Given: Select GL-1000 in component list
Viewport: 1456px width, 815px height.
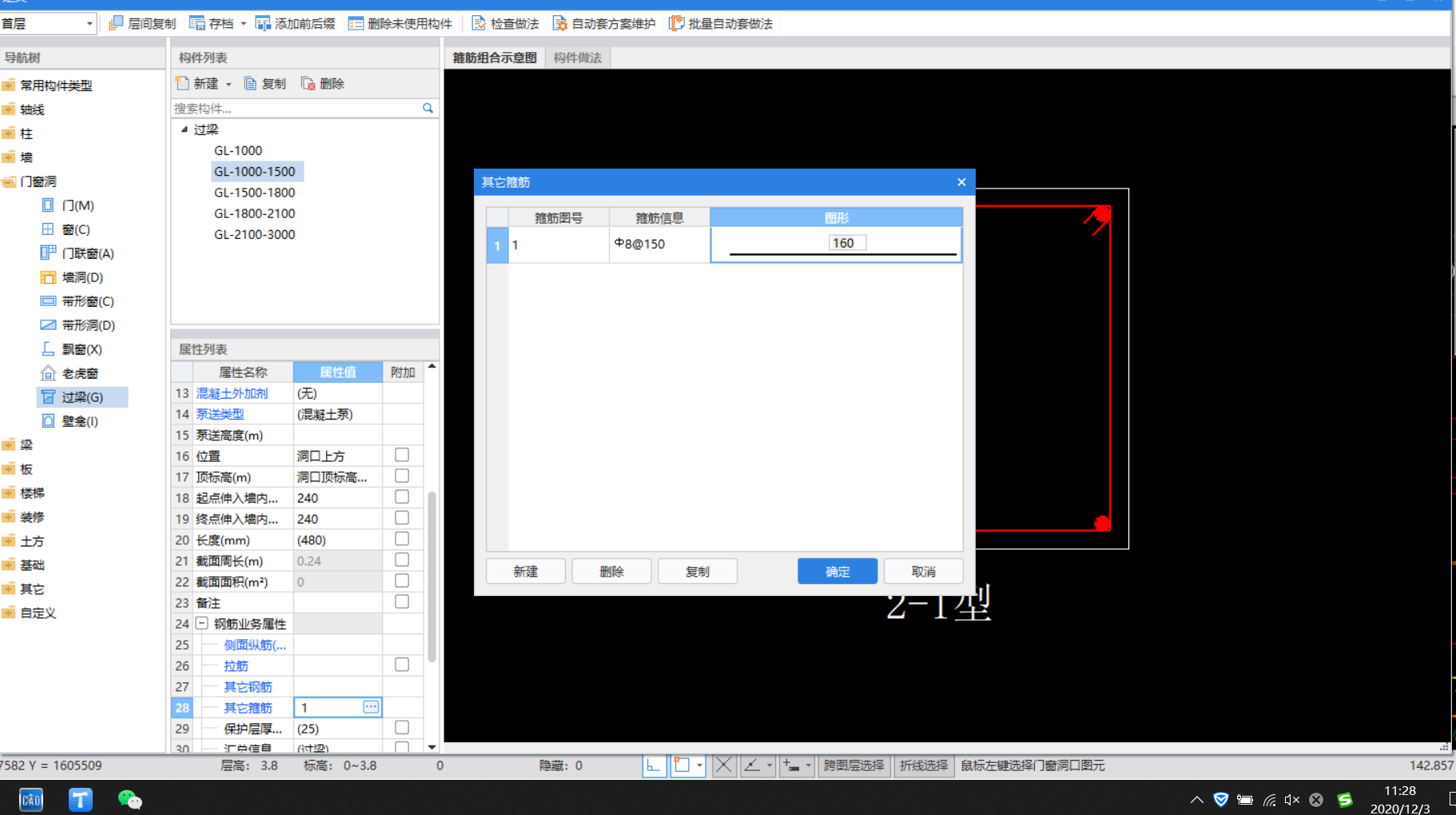Looking at the screenshot, I should point(238,150).
